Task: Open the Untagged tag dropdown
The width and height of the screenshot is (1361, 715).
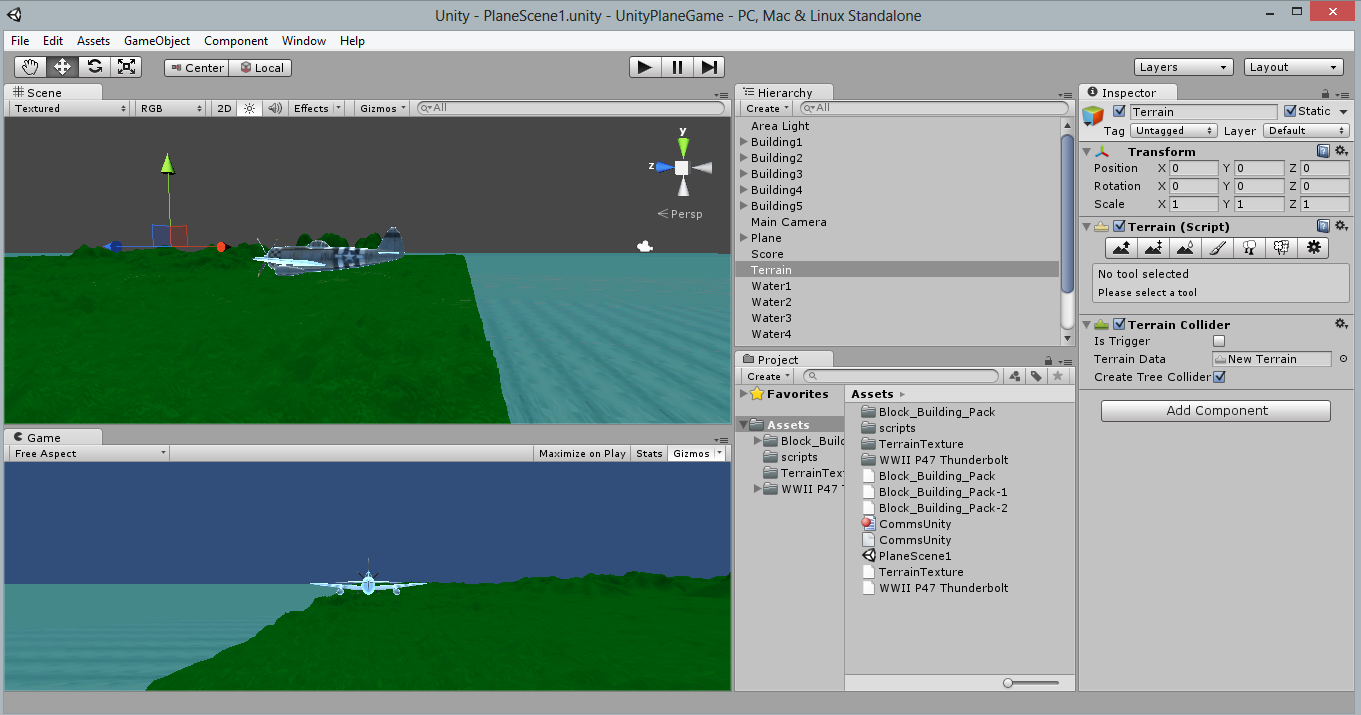Action: pyautogui.click(x=1172, y=130)
